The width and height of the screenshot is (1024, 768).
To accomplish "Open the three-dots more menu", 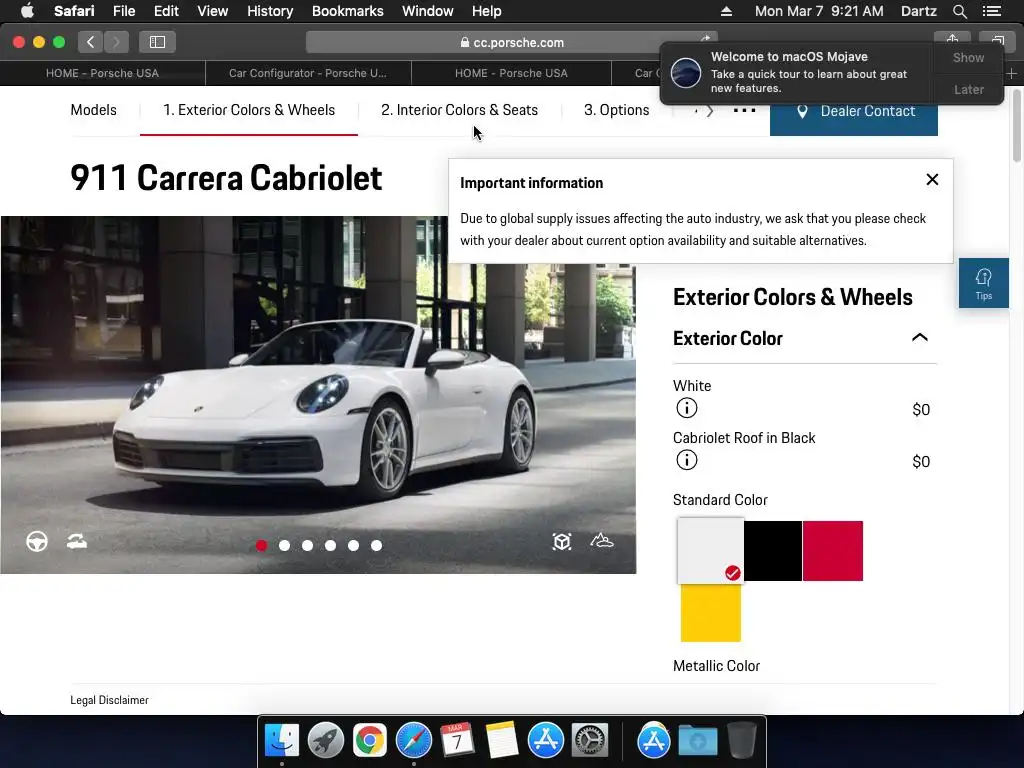I will pos(744,110).
